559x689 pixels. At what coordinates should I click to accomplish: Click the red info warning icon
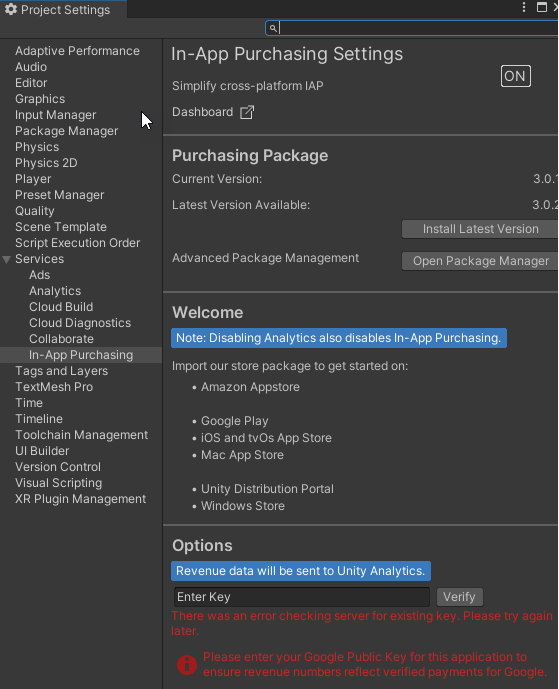187,665
